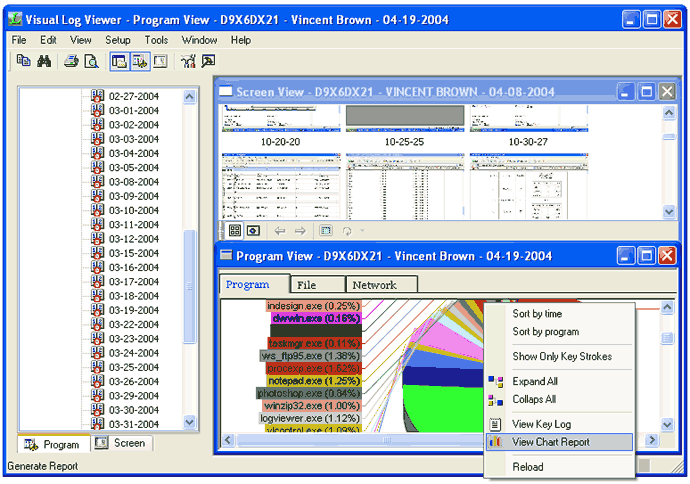Click the scroll down arrow in date tree
690x484 pixels.
[x=190, y=422]
